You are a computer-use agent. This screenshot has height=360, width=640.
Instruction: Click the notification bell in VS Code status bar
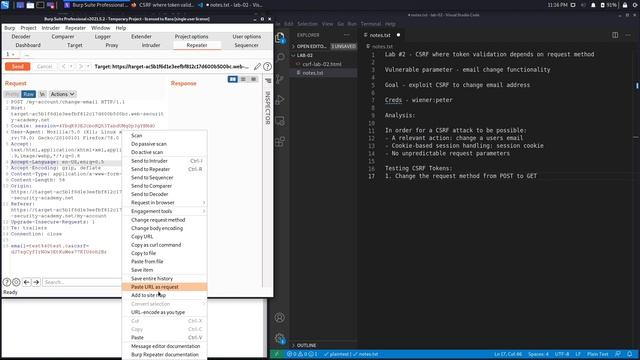(630, 354)
